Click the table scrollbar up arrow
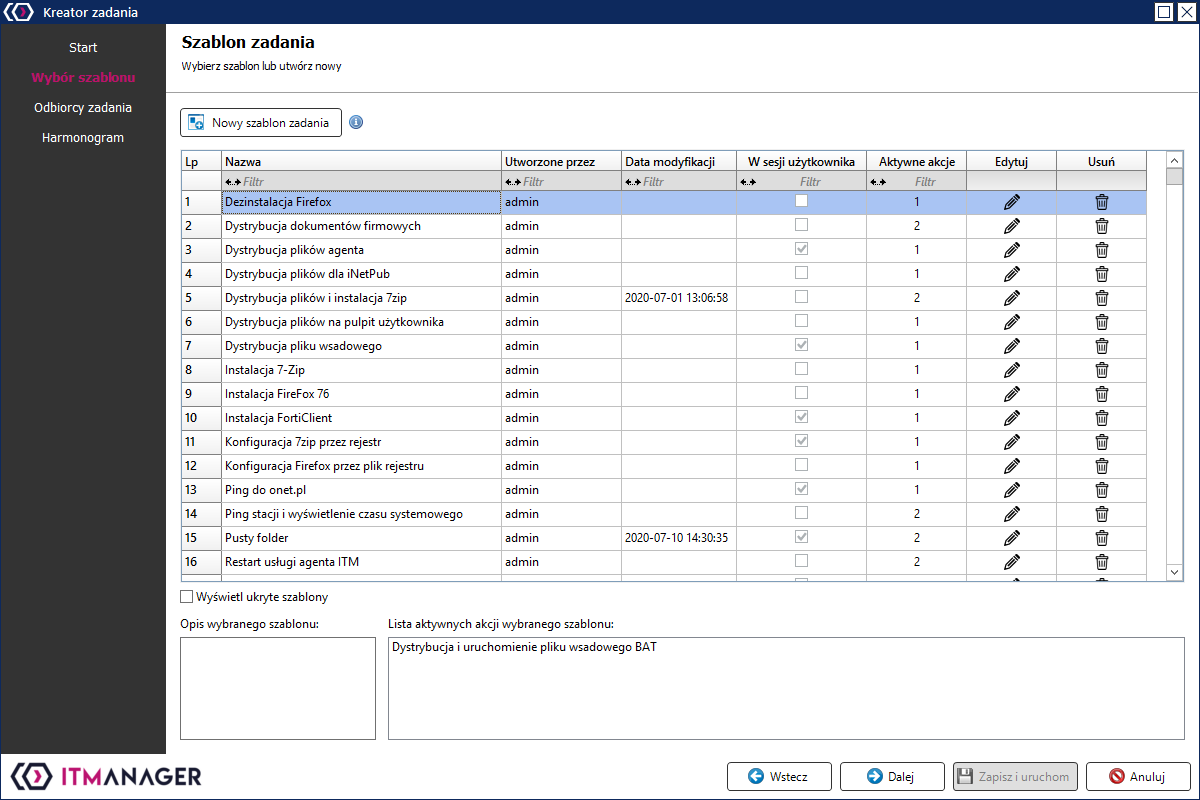Viewport: 1200px width, 800px height. (1175, 160)
